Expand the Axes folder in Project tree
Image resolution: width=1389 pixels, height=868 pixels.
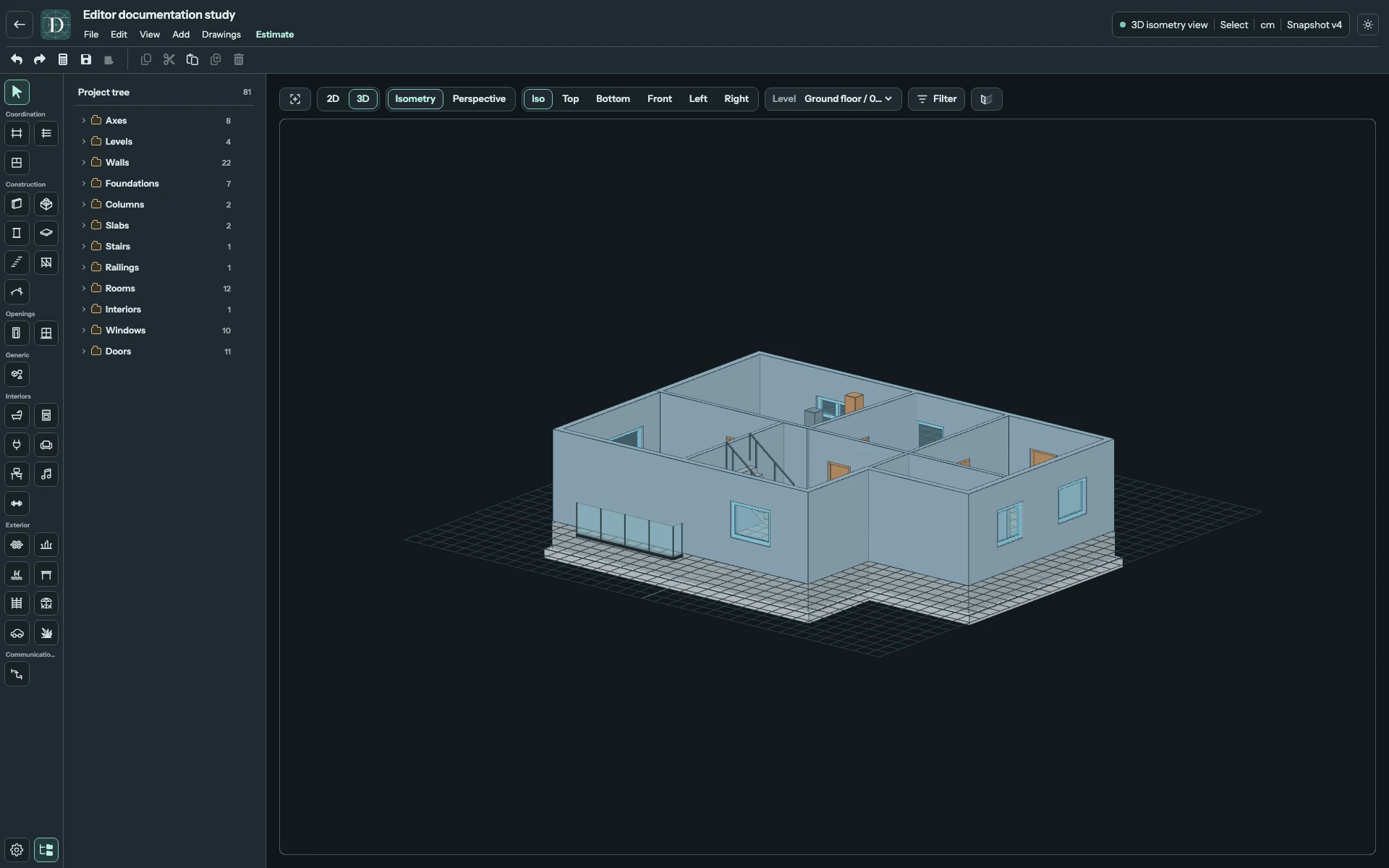(83, 121)
